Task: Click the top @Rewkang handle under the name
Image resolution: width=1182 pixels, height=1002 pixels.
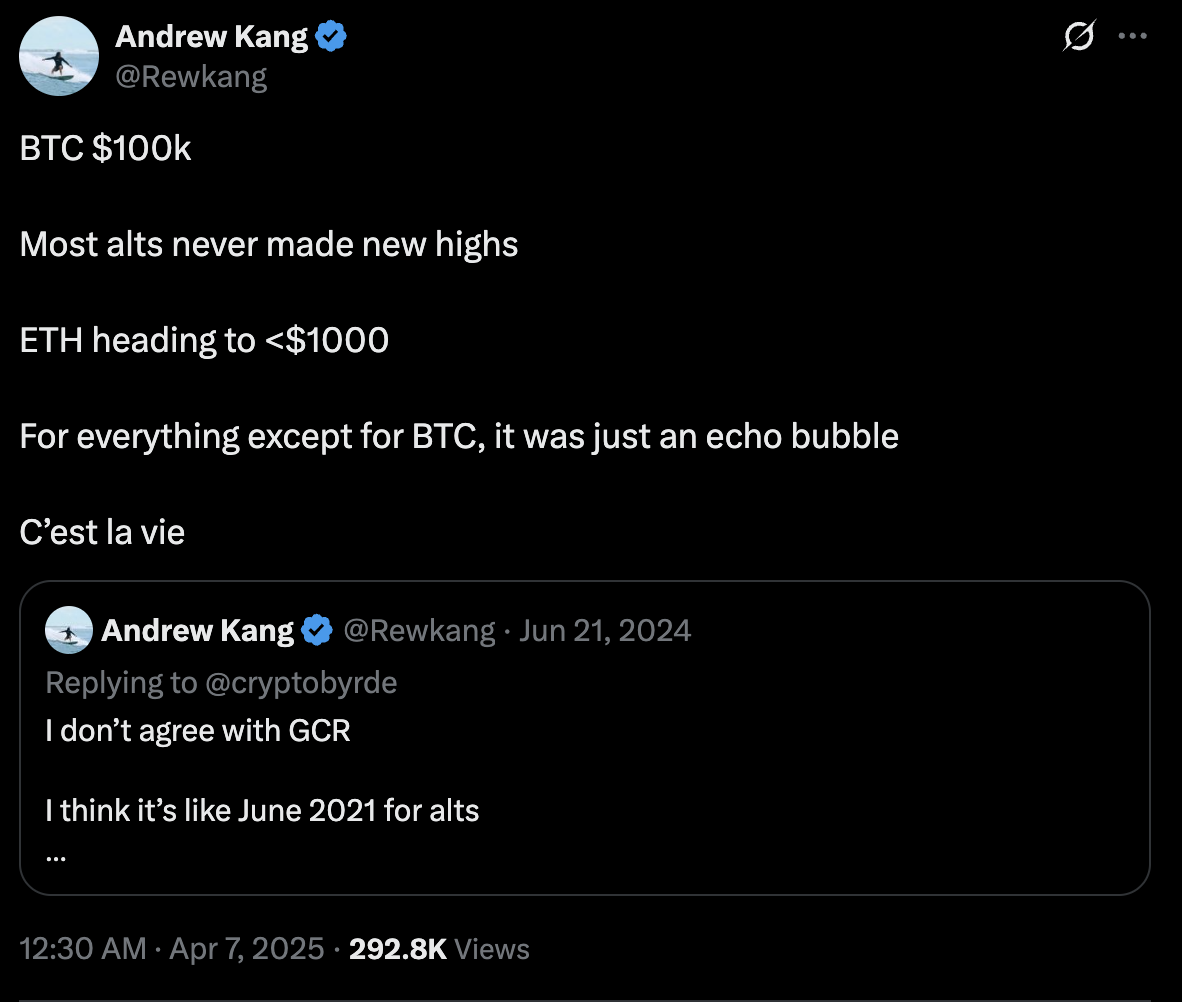Action: 191,77
